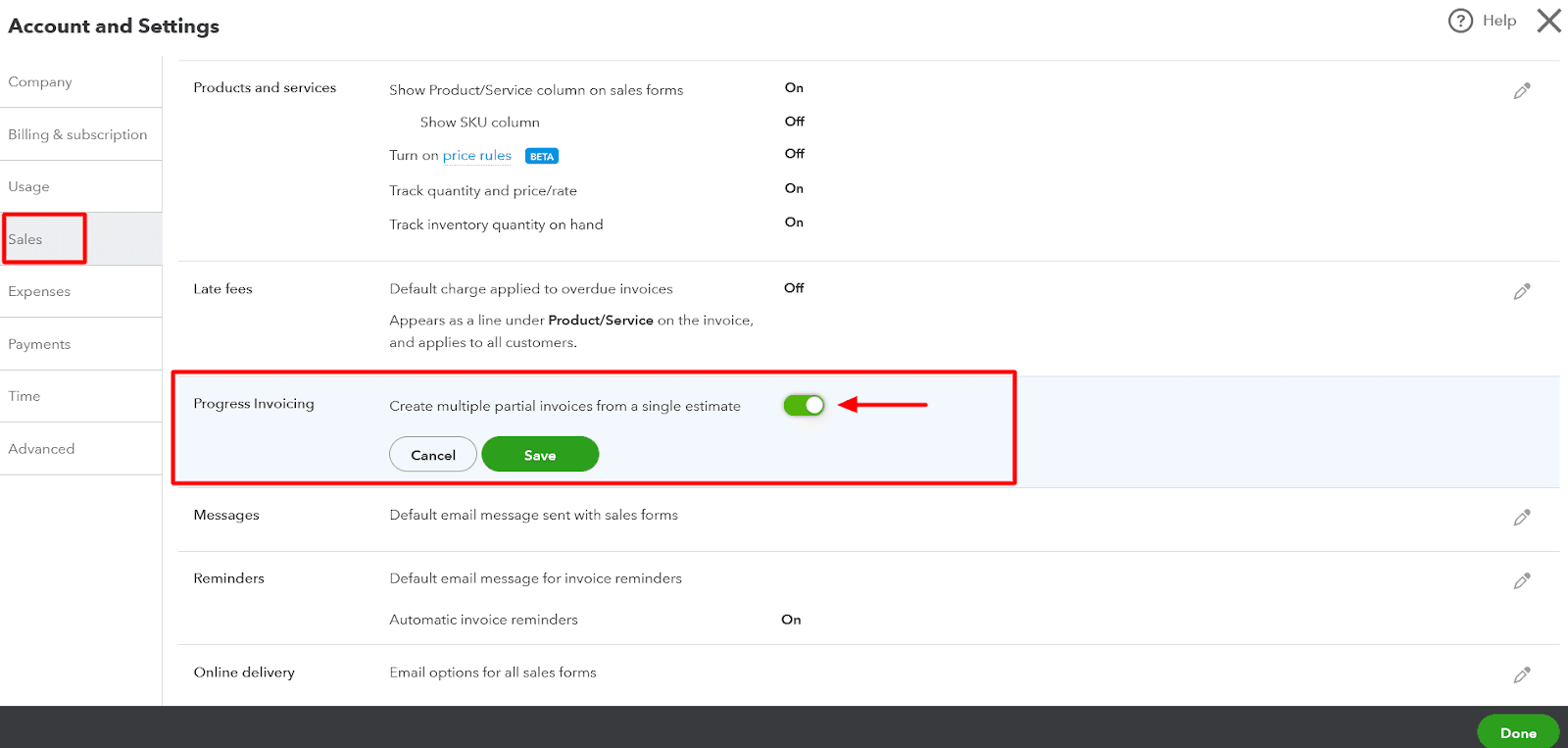Click the 'Products and services' heading
This screenshot has width=1568, height=748.
click(265, 87)
